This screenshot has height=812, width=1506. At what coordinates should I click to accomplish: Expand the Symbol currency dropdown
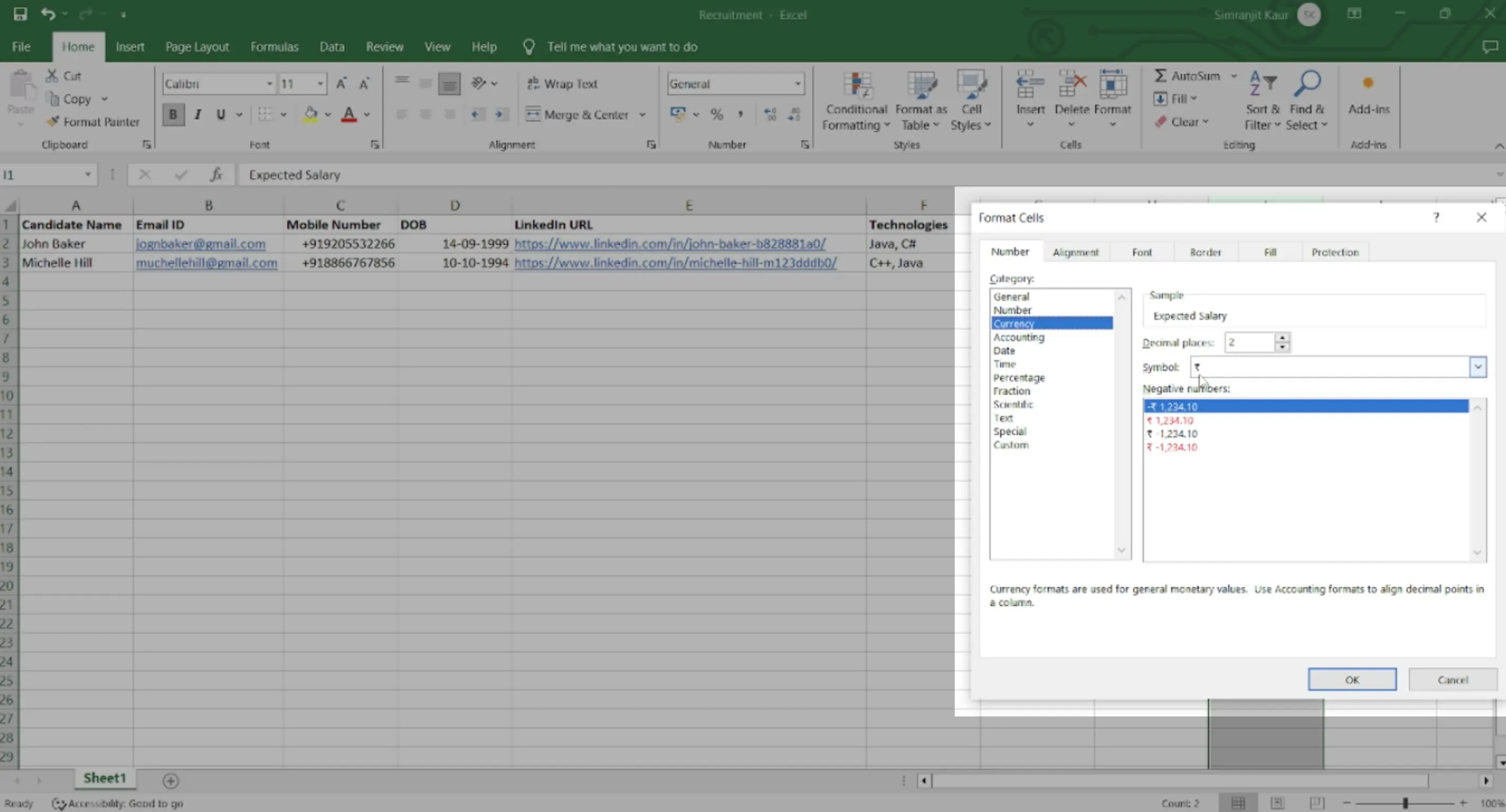click(x=1477, y=367)
